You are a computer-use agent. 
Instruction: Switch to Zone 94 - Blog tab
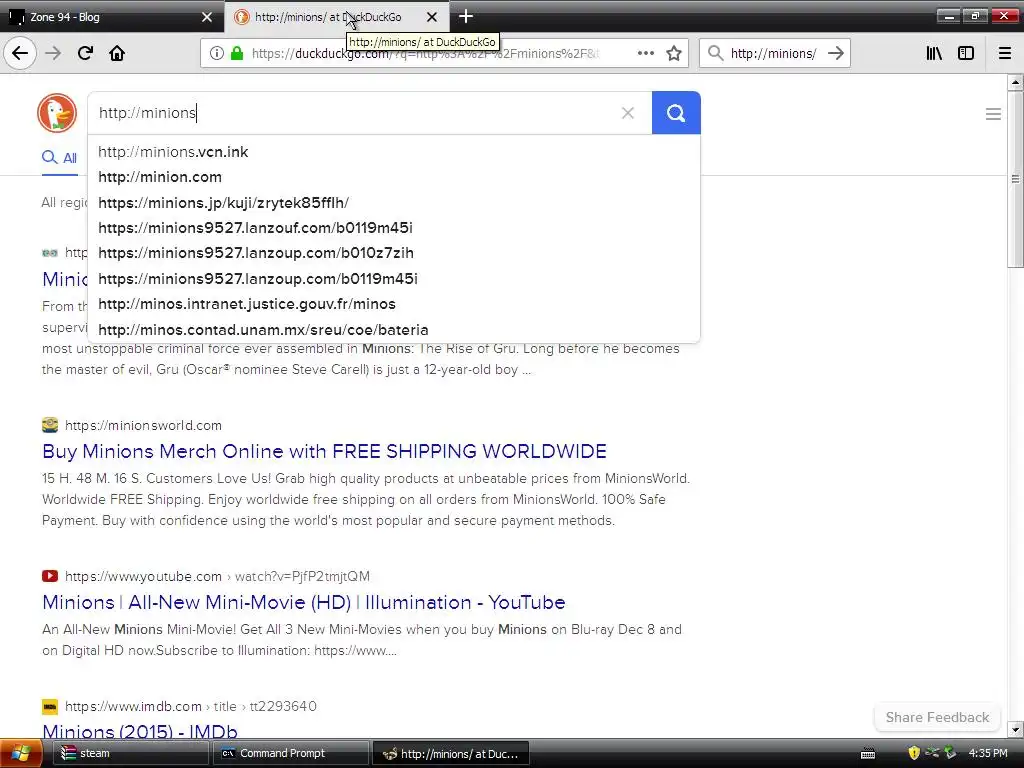111,17
